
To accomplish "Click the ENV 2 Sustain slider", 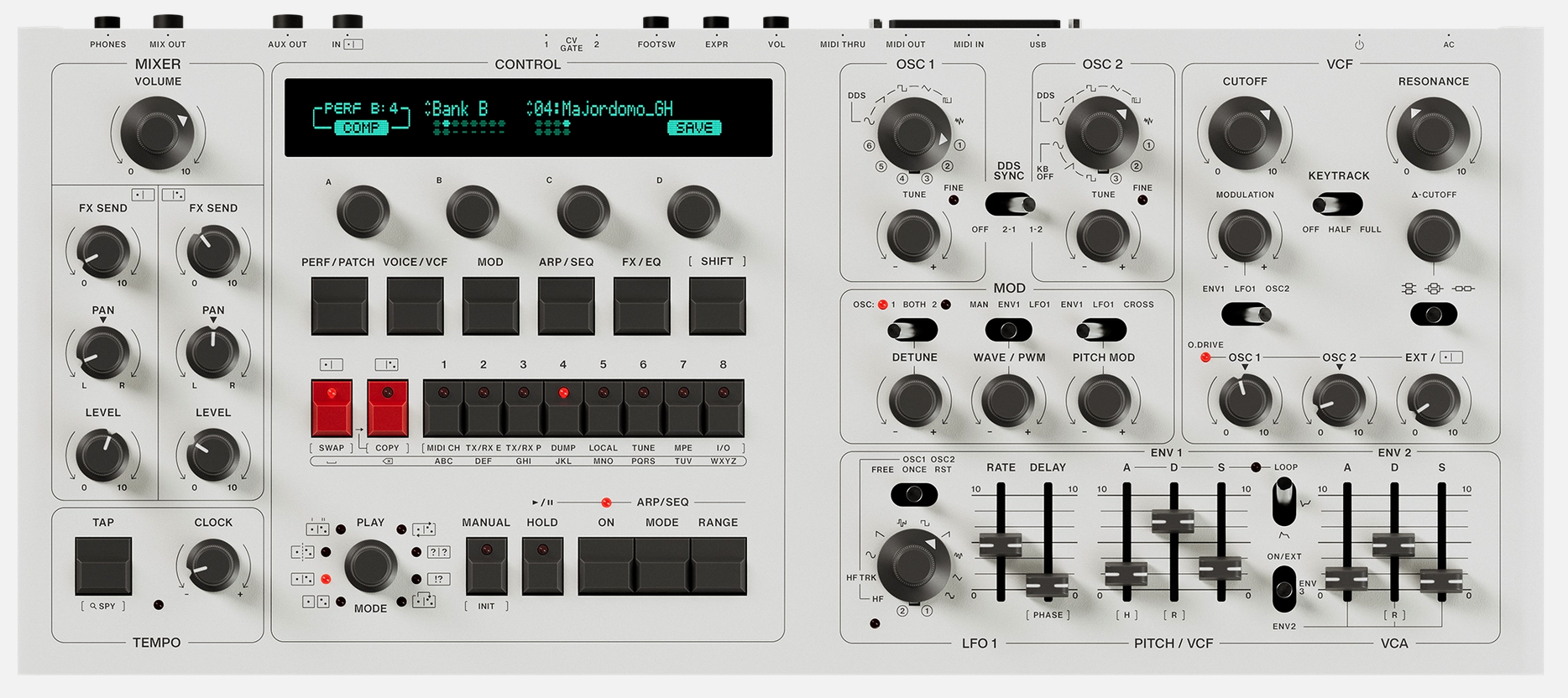I will tap(1441, 580).
